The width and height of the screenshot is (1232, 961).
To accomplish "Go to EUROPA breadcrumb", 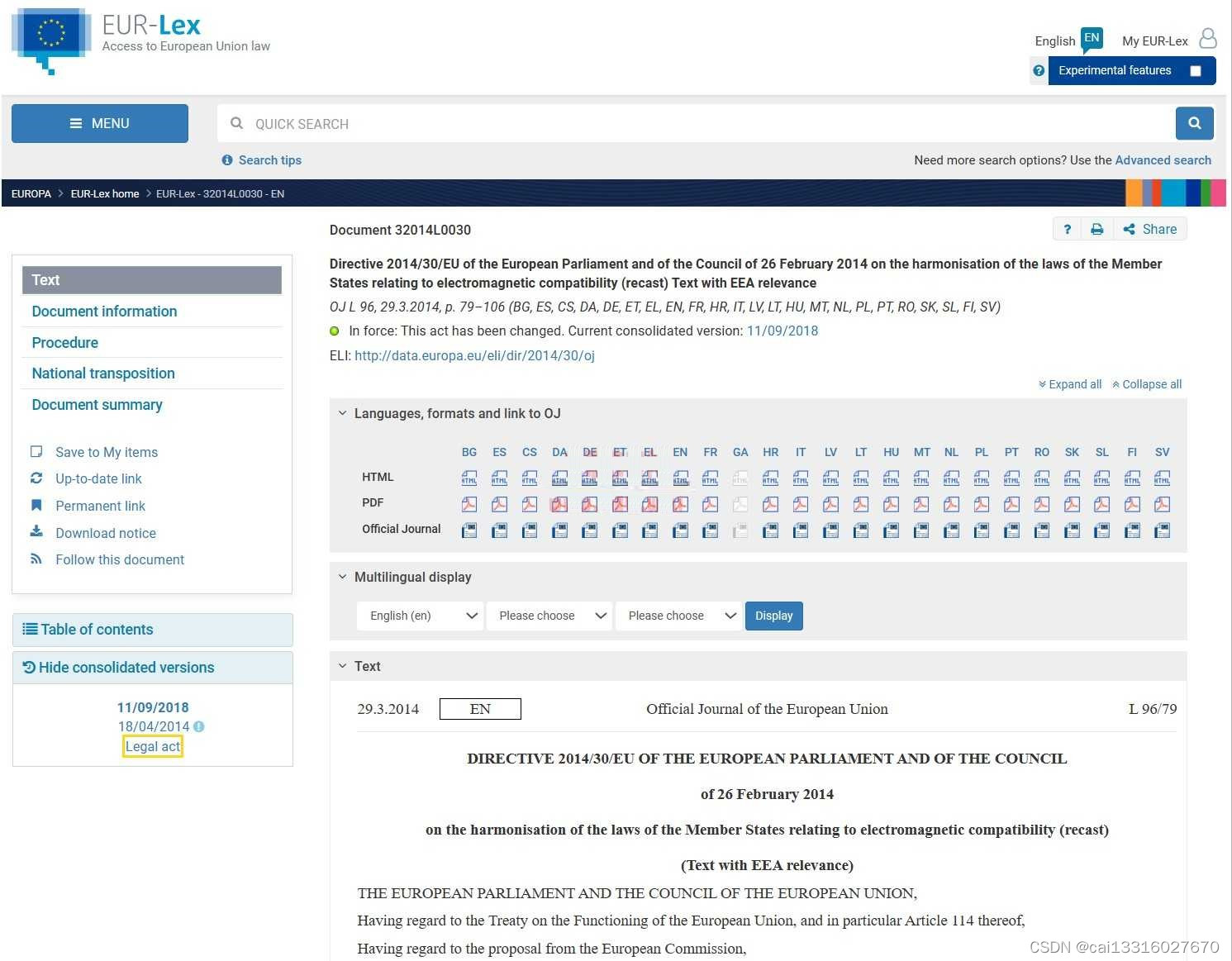I will 31,194.
